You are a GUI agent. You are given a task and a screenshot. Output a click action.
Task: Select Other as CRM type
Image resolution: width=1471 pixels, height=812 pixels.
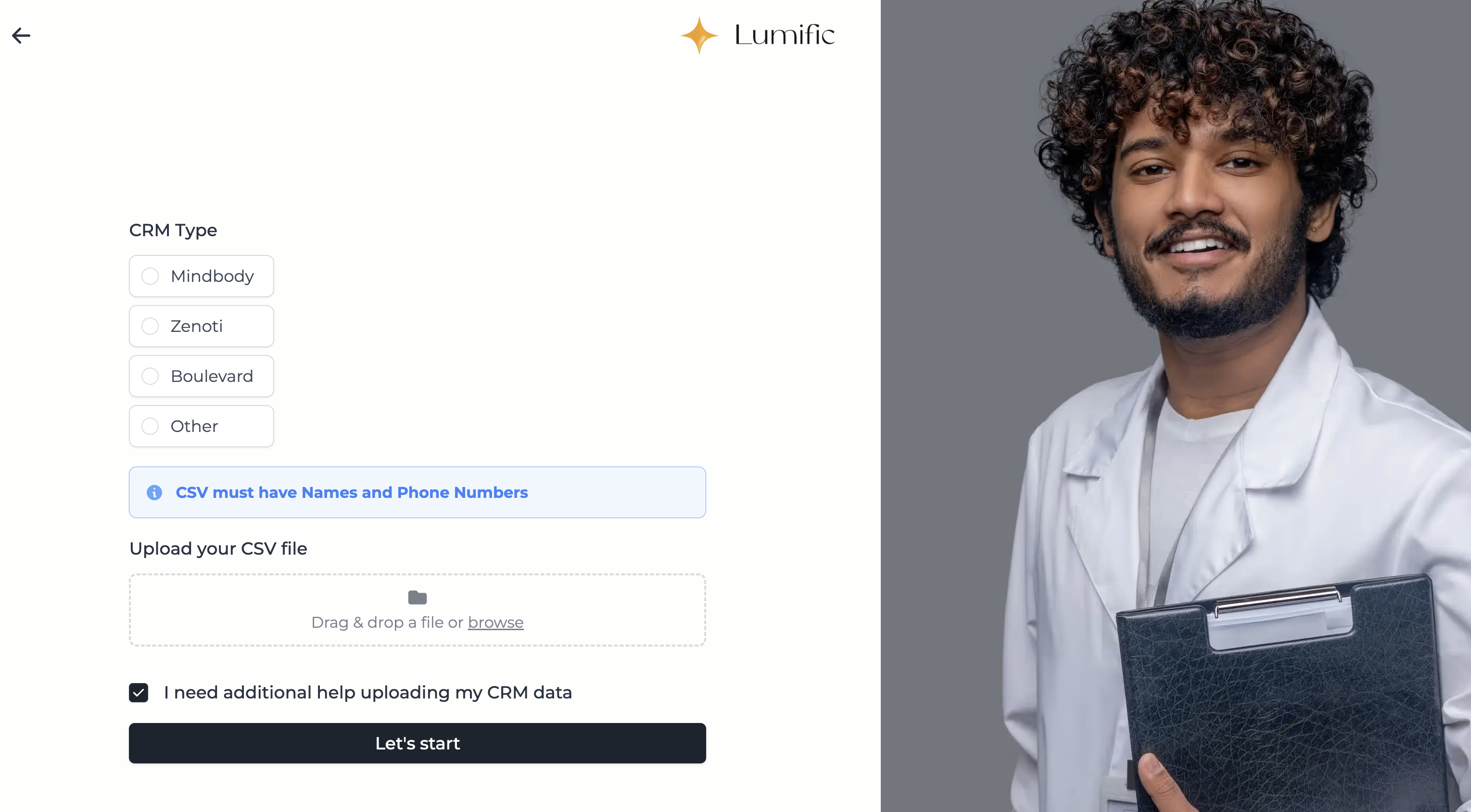pos(202,426)
